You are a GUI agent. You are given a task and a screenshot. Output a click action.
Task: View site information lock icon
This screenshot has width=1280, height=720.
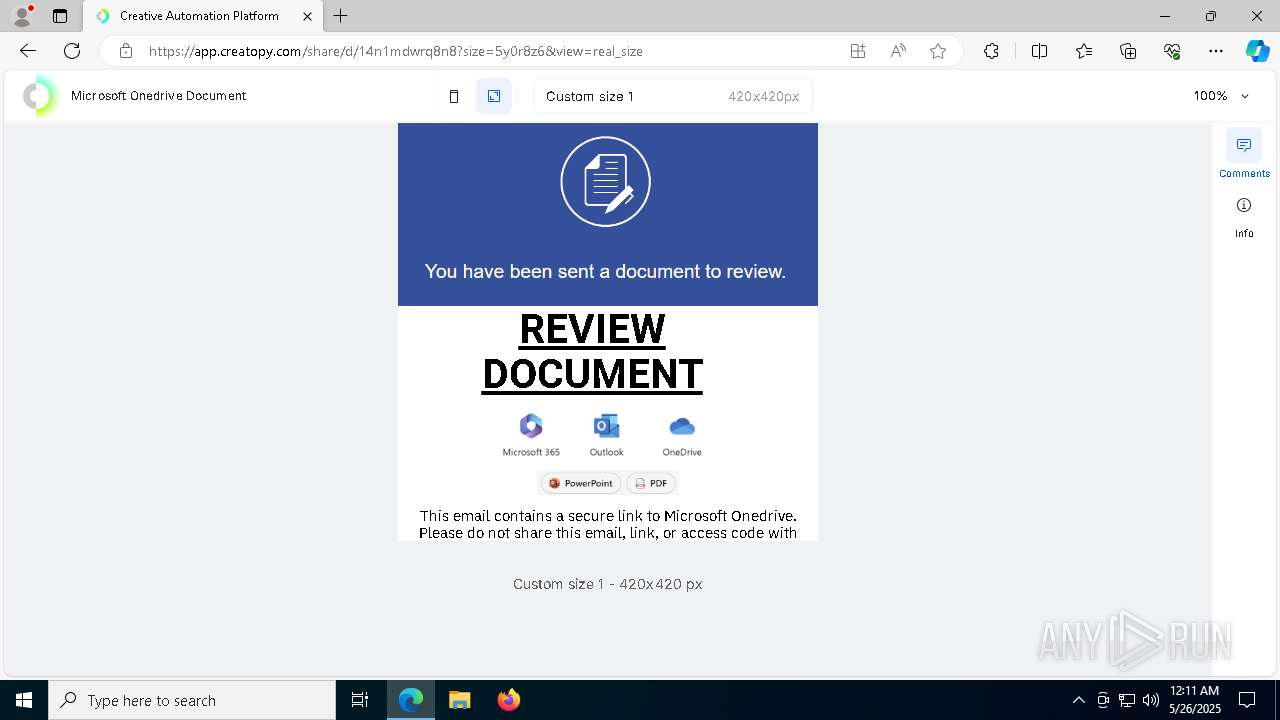[126, 51]
